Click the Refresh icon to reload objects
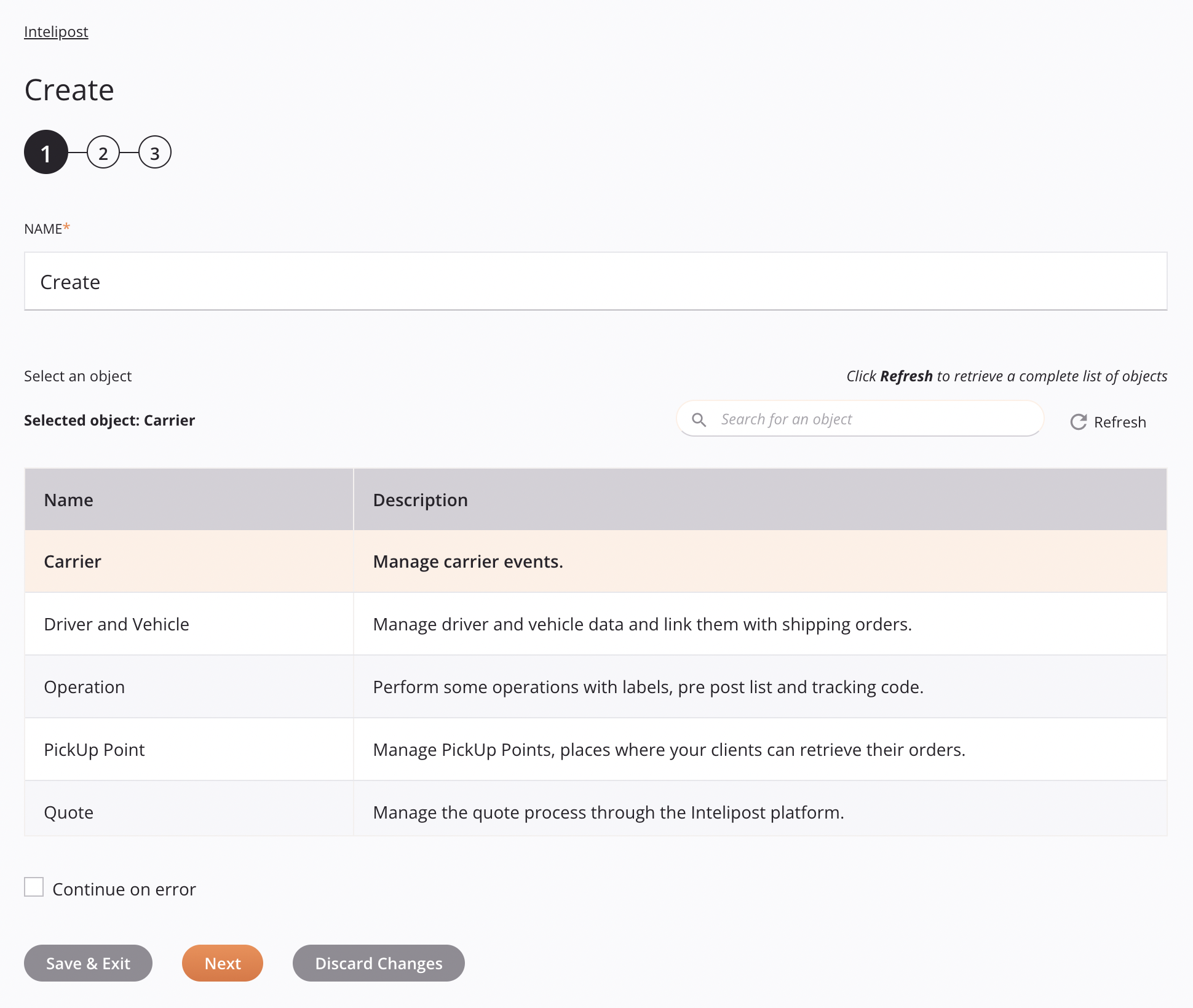 [x=1078, y=421]
